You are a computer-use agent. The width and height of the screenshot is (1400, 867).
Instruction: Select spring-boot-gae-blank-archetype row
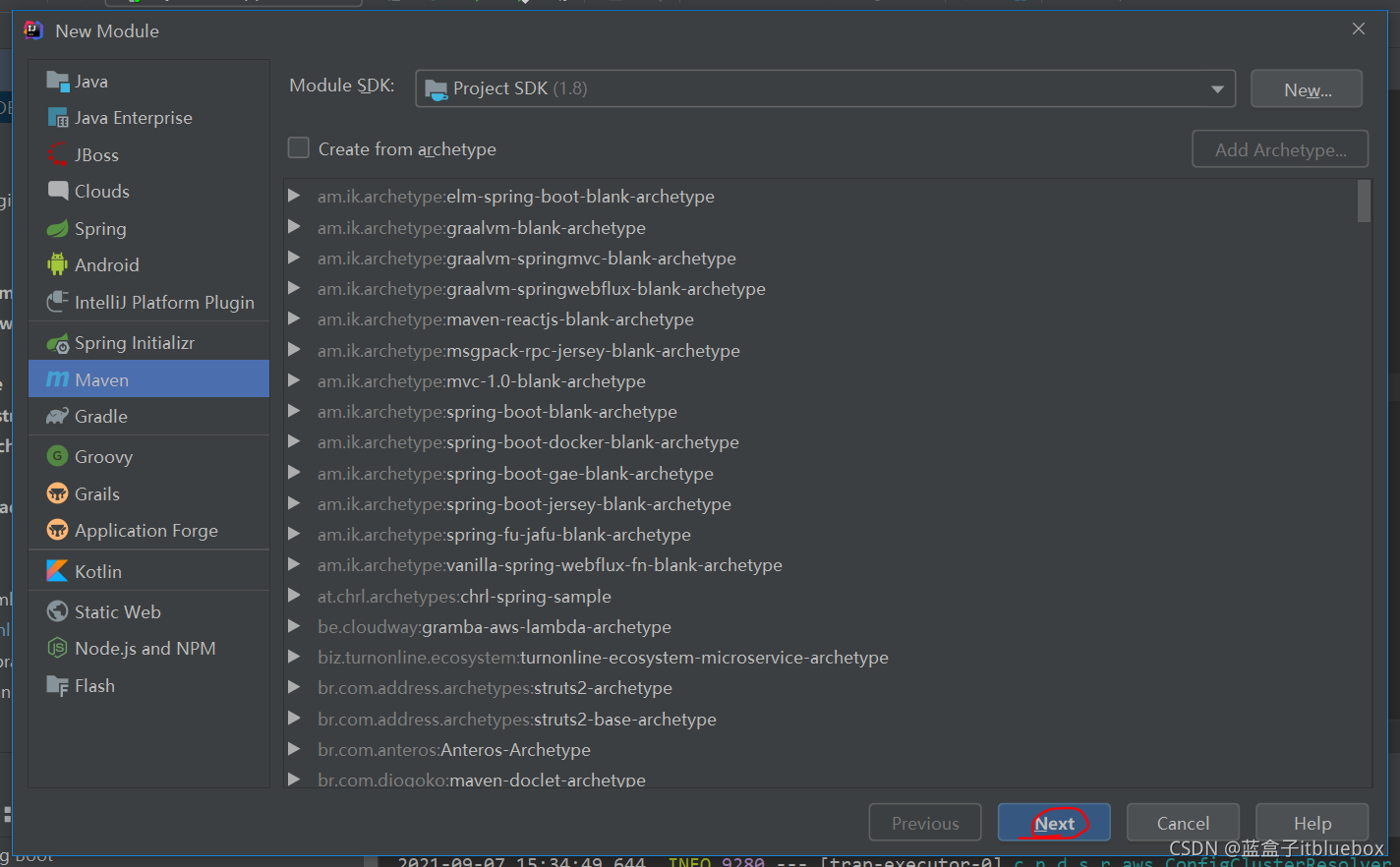pyautogui.click(x=820, y=473)
